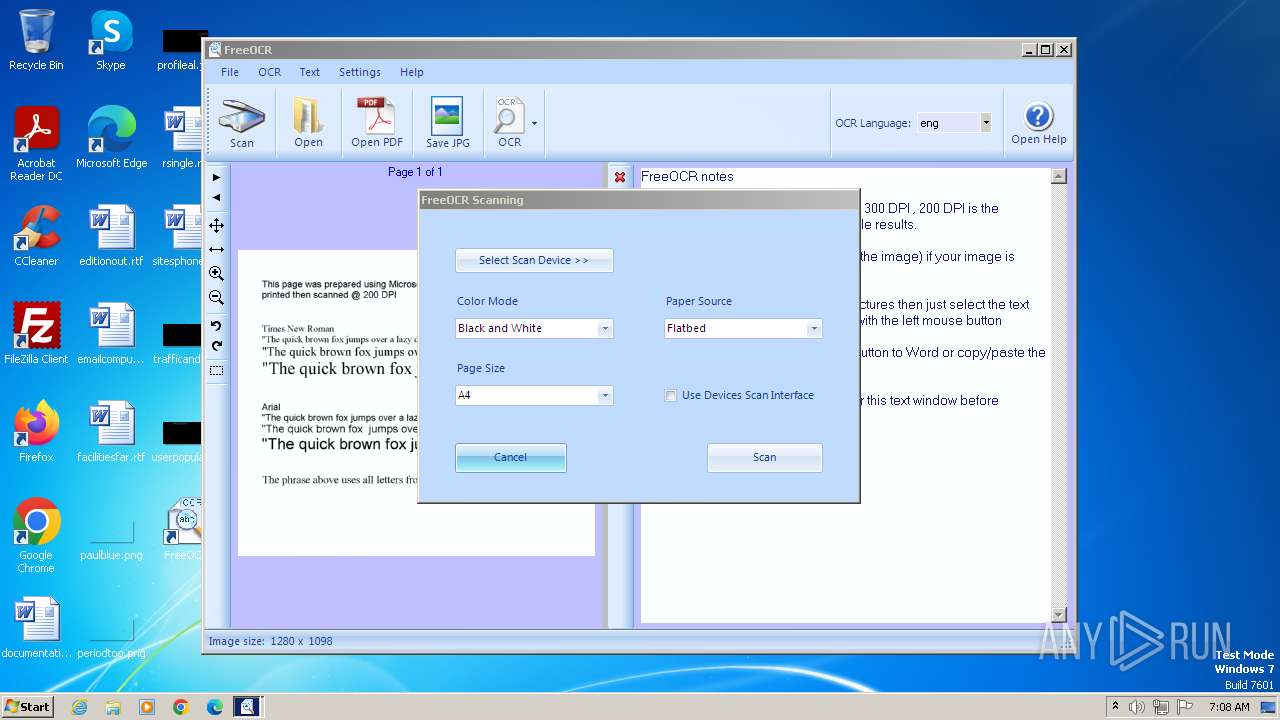The width and height of the screenshot is (1280, 720).
Task: Select the fit-to-width horizontal arrow icon
Action: coord(216,249)
